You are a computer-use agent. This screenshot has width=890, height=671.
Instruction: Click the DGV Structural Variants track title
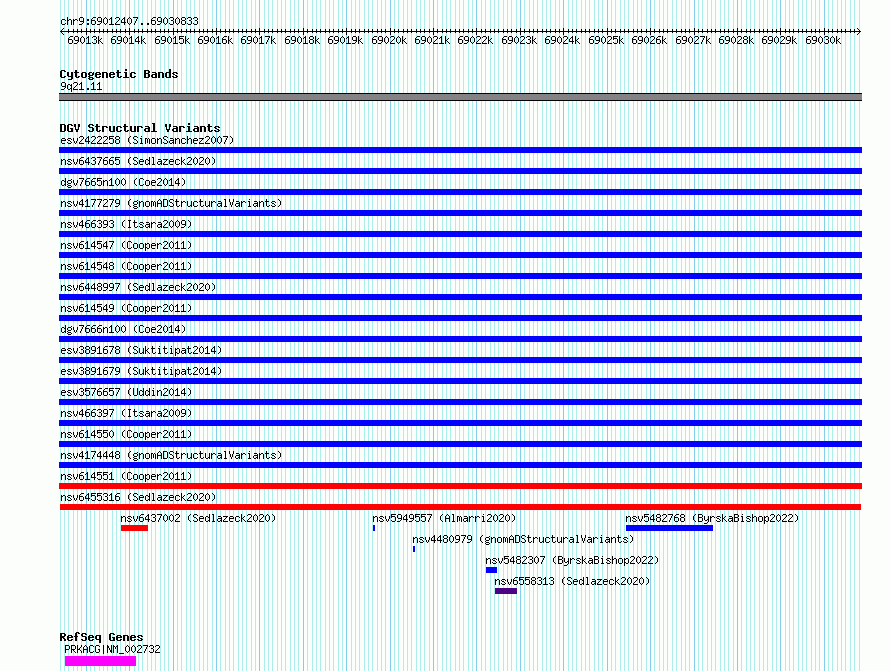(140, 128)
